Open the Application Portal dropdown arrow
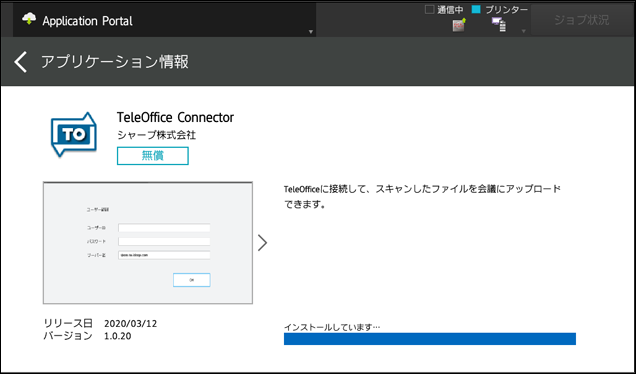Screen dimensions: 636x374 (x=311, y=32)
